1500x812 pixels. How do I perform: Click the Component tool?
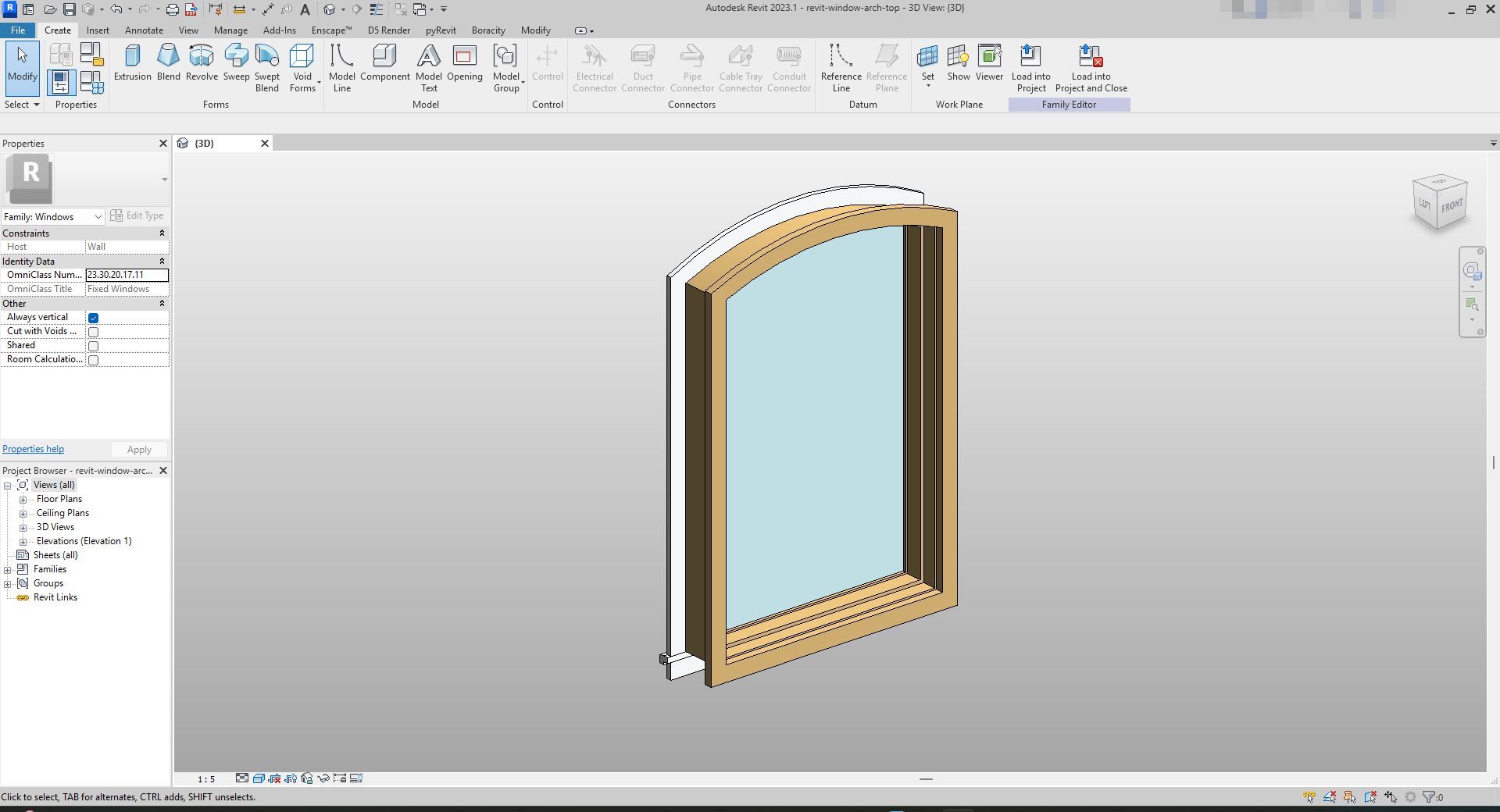click(384, 62)
